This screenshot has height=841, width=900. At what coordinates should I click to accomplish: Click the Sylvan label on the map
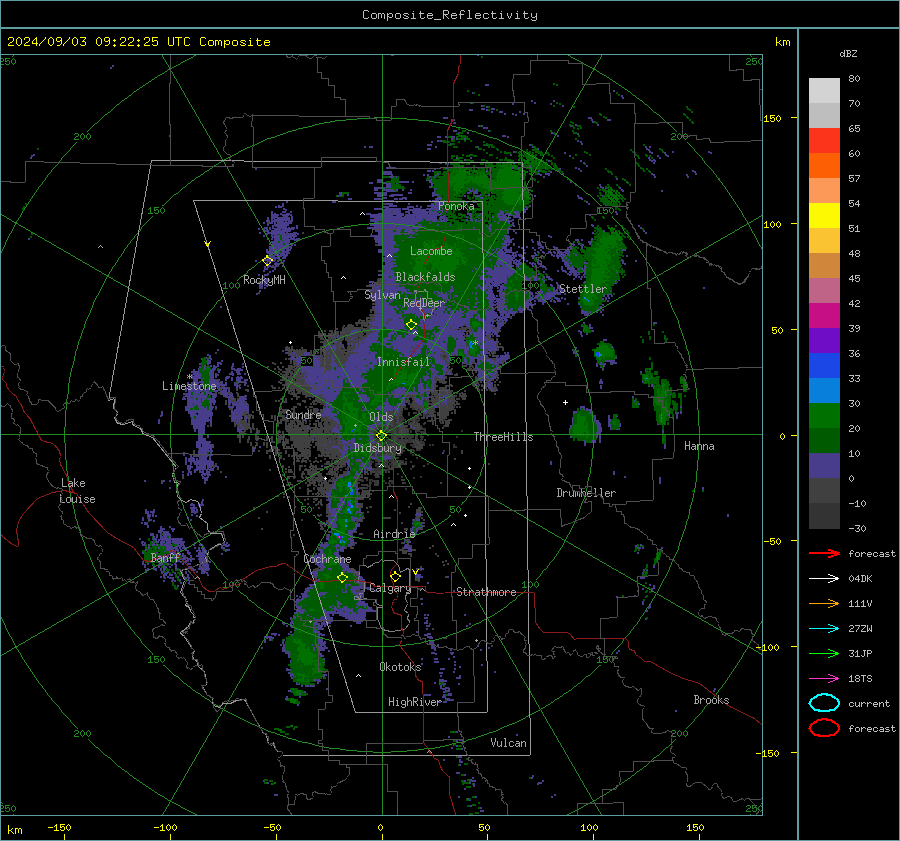(x=382, y=295)
